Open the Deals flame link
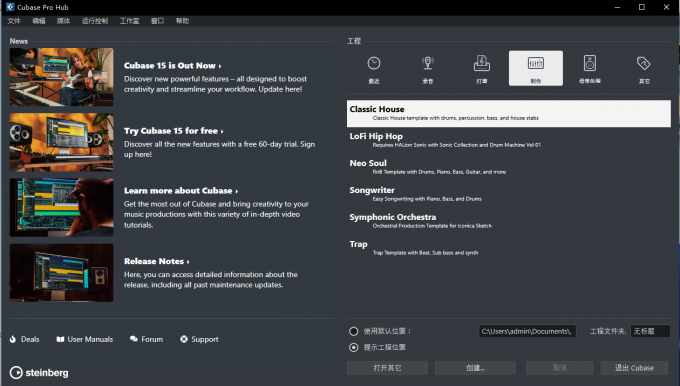 click(x=25, y=339)
